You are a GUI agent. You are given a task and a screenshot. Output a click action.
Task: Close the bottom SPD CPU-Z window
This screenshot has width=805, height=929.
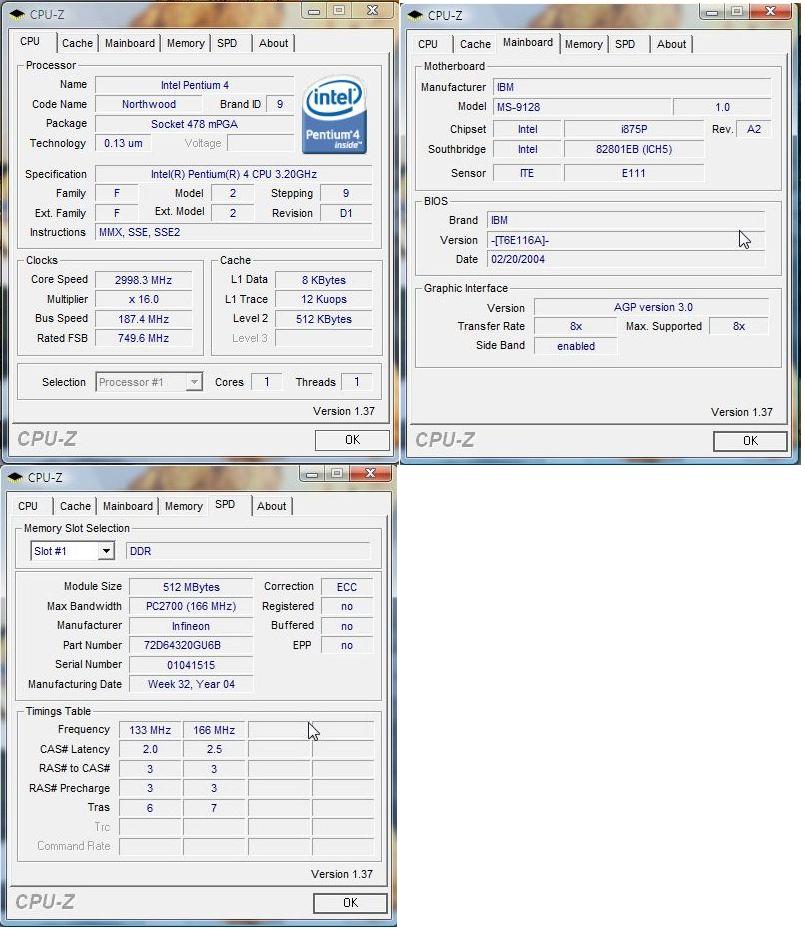370,473
